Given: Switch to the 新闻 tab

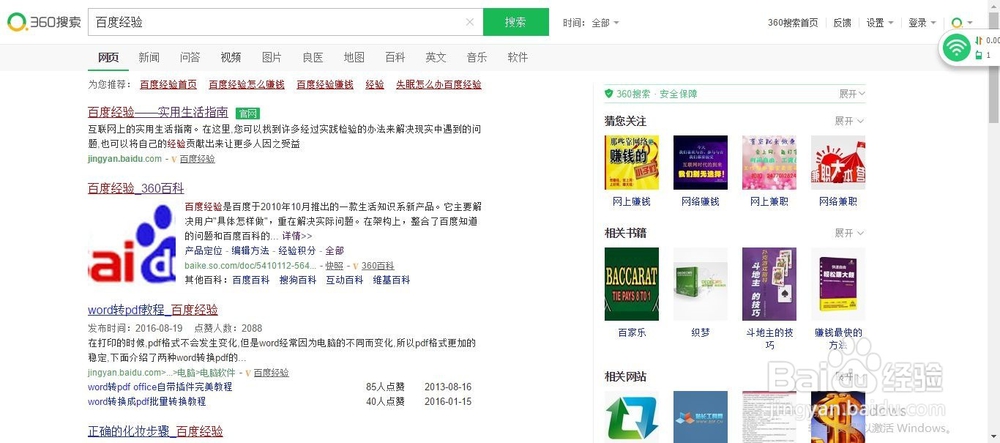Looking at the screenshot, I should pyautogui.click(x=149, y=57).
